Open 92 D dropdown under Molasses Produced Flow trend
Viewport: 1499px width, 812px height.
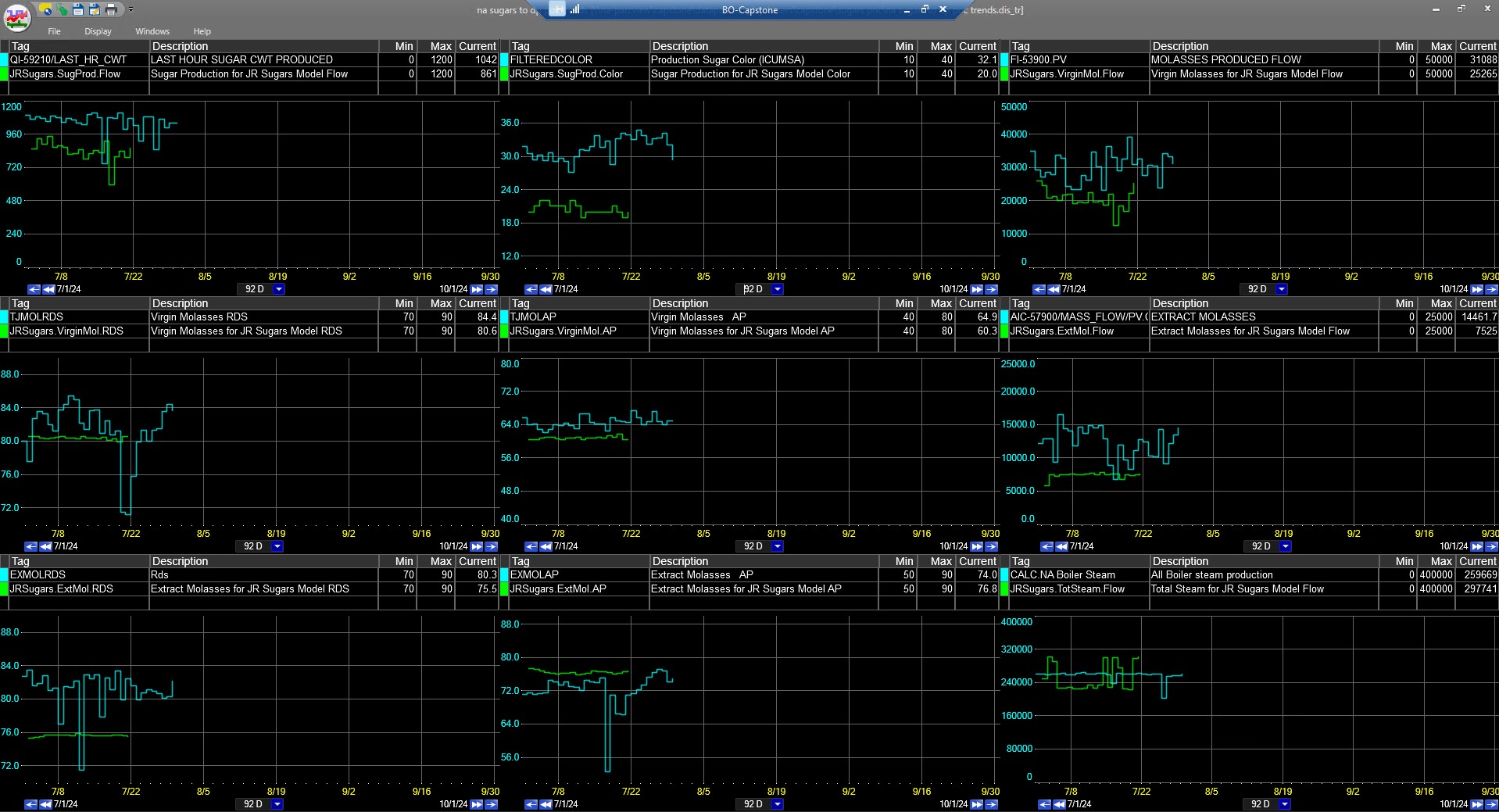coord(1281,289)
